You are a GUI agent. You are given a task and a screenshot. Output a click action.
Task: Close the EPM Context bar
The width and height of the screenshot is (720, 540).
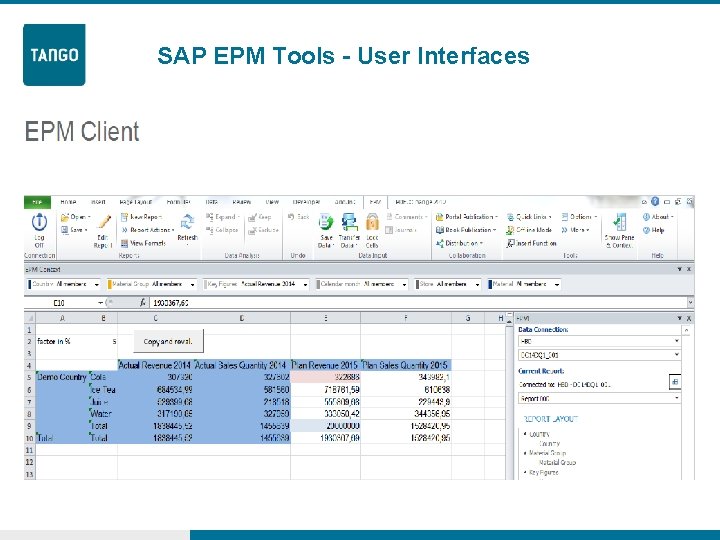(689, 269)
